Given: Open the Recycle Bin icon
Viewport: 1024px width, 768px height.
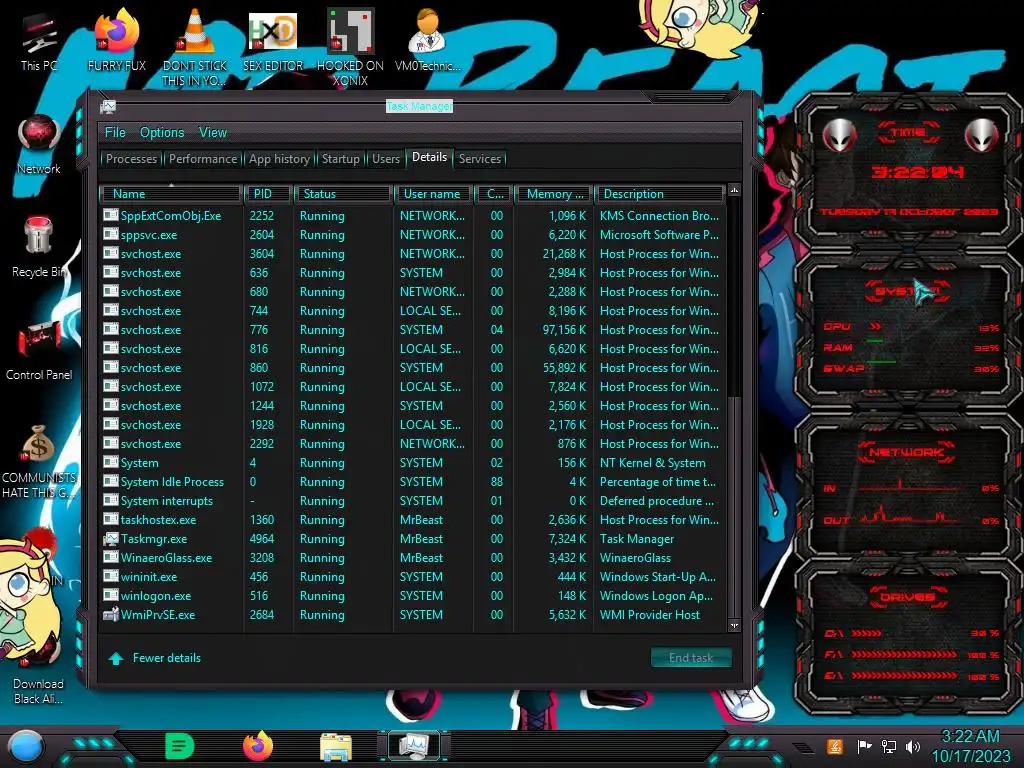Looking at the screenshot, I should click(x=39, y=247).
